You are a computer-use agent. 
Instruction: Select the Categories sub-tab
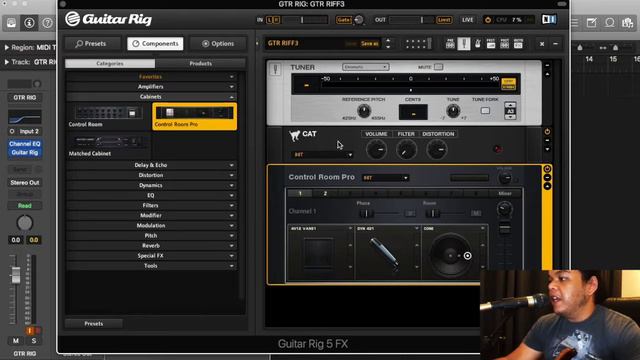(x=110, y=64)
